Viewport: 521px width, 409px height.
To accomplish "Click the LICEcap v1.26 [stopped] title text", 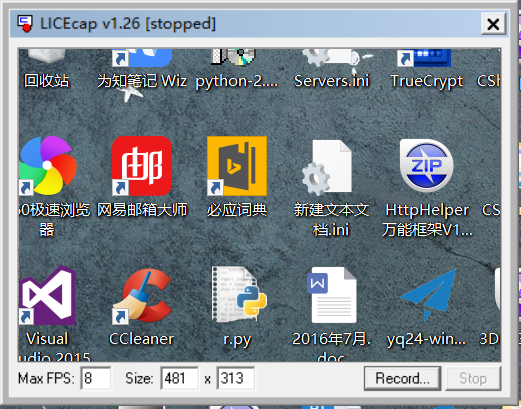I will [x=128, y=24].
